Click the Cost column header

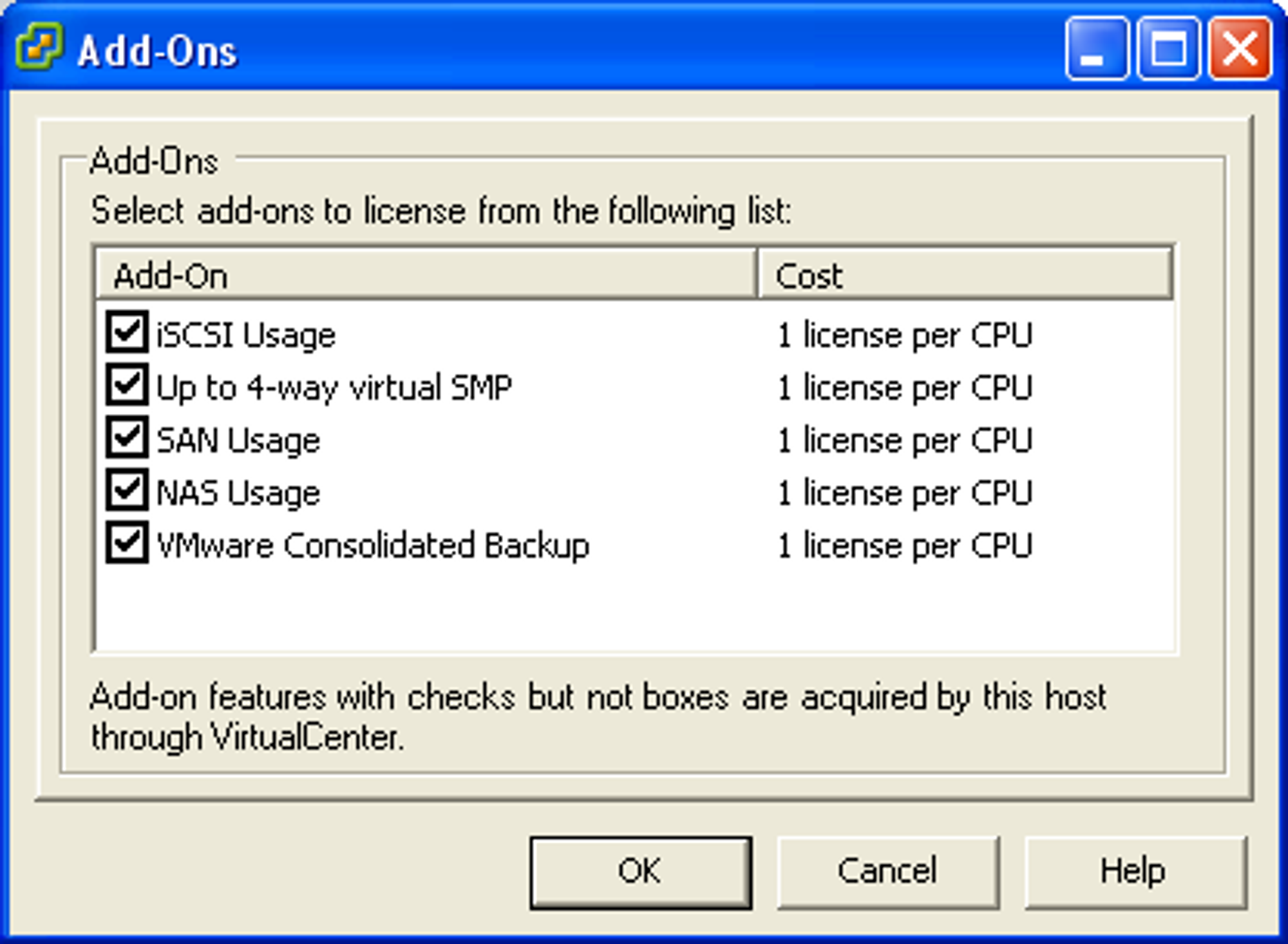[965, 275]
